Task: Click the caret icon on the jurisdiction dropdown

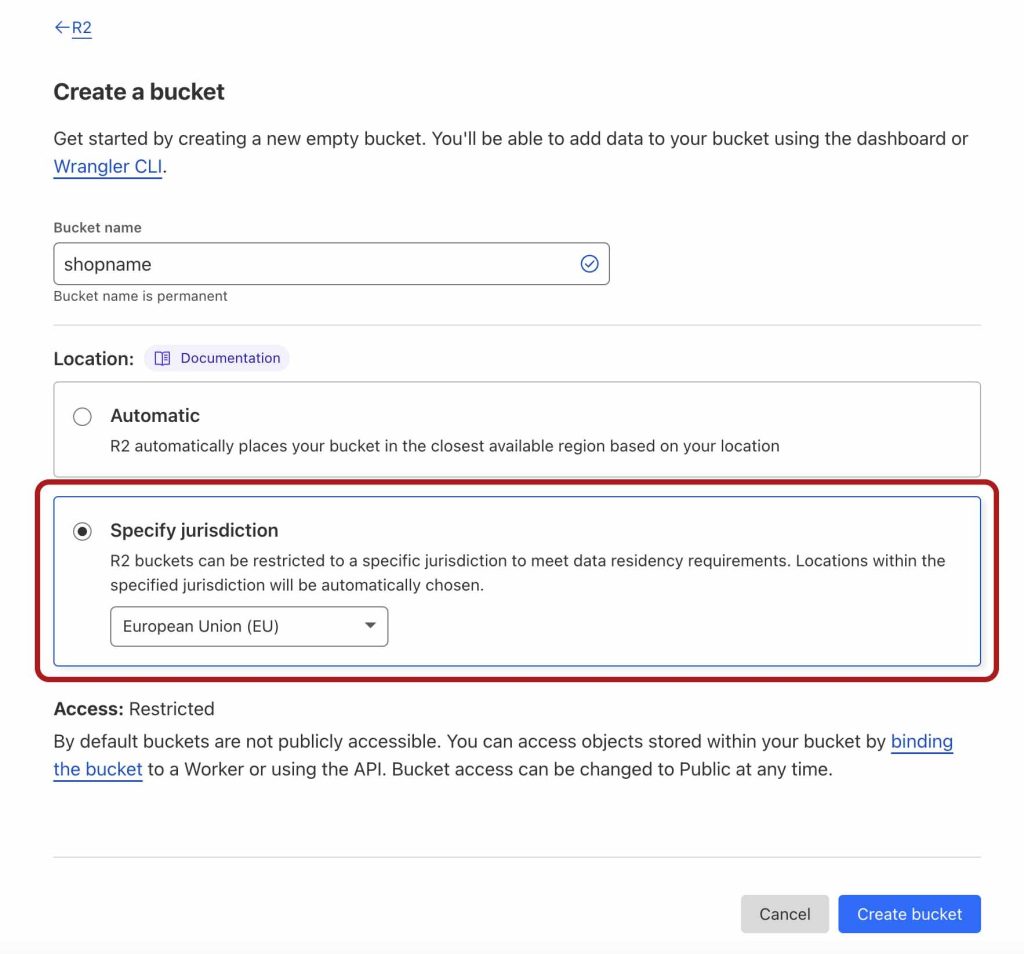Action: point(372,626)
